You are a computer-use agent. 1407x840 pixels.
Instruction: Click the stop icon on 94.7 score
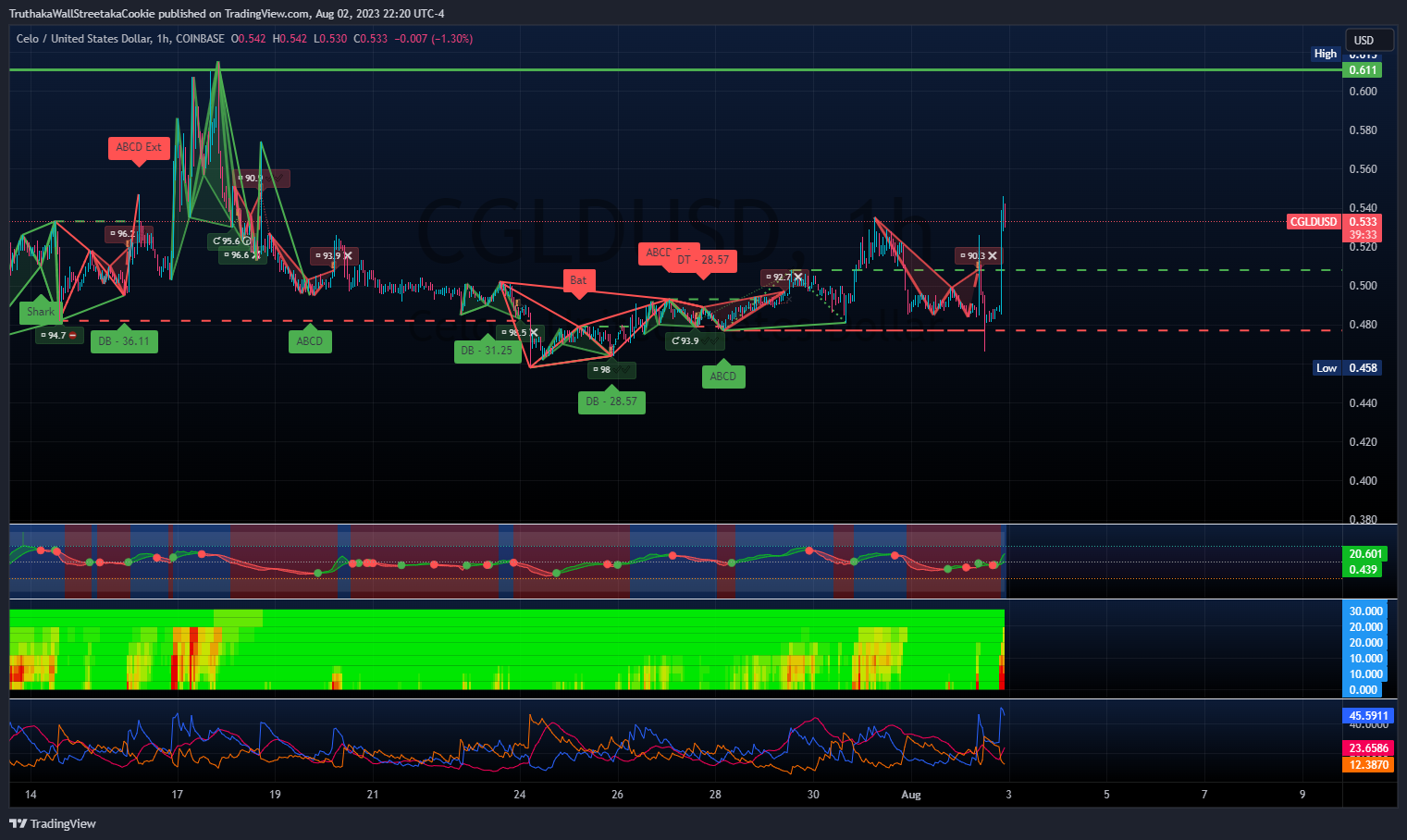tap(73, 336)
